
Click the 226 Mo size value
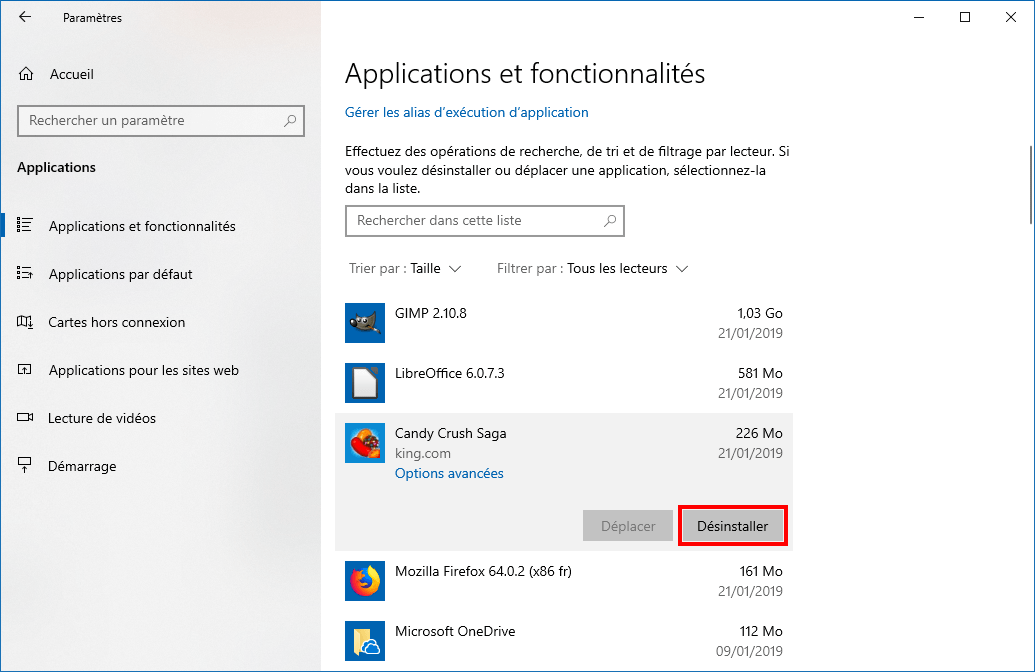(759, 433)
